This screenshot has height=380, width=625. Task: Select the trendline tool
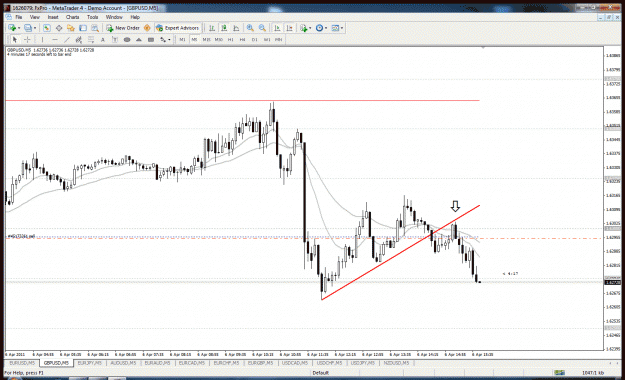coord(67,39)
